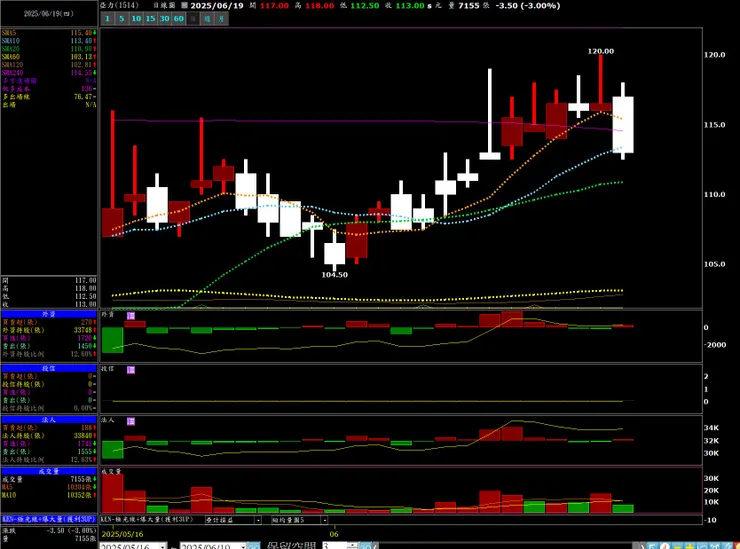This screenshot has width=740, height=549.
Task: Select the 法人 blue panel header
Action: click(x=49, y=420)
